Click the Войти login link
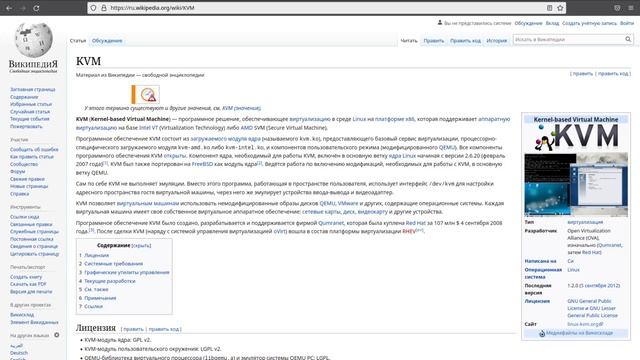Screen dimensions: 640x360 627,23
